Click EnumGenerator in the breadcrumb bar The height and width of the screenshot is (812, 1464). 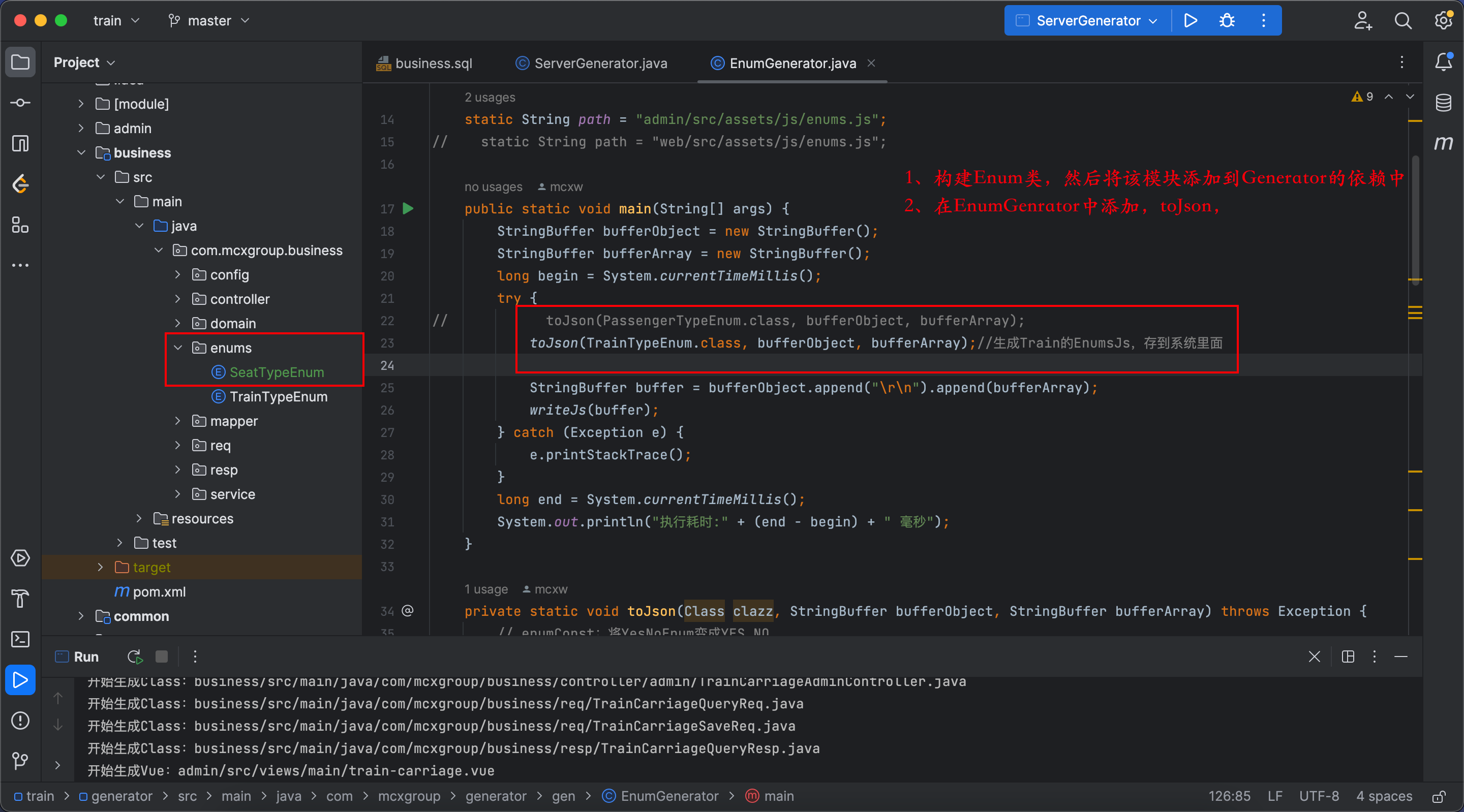click(669, 796)
